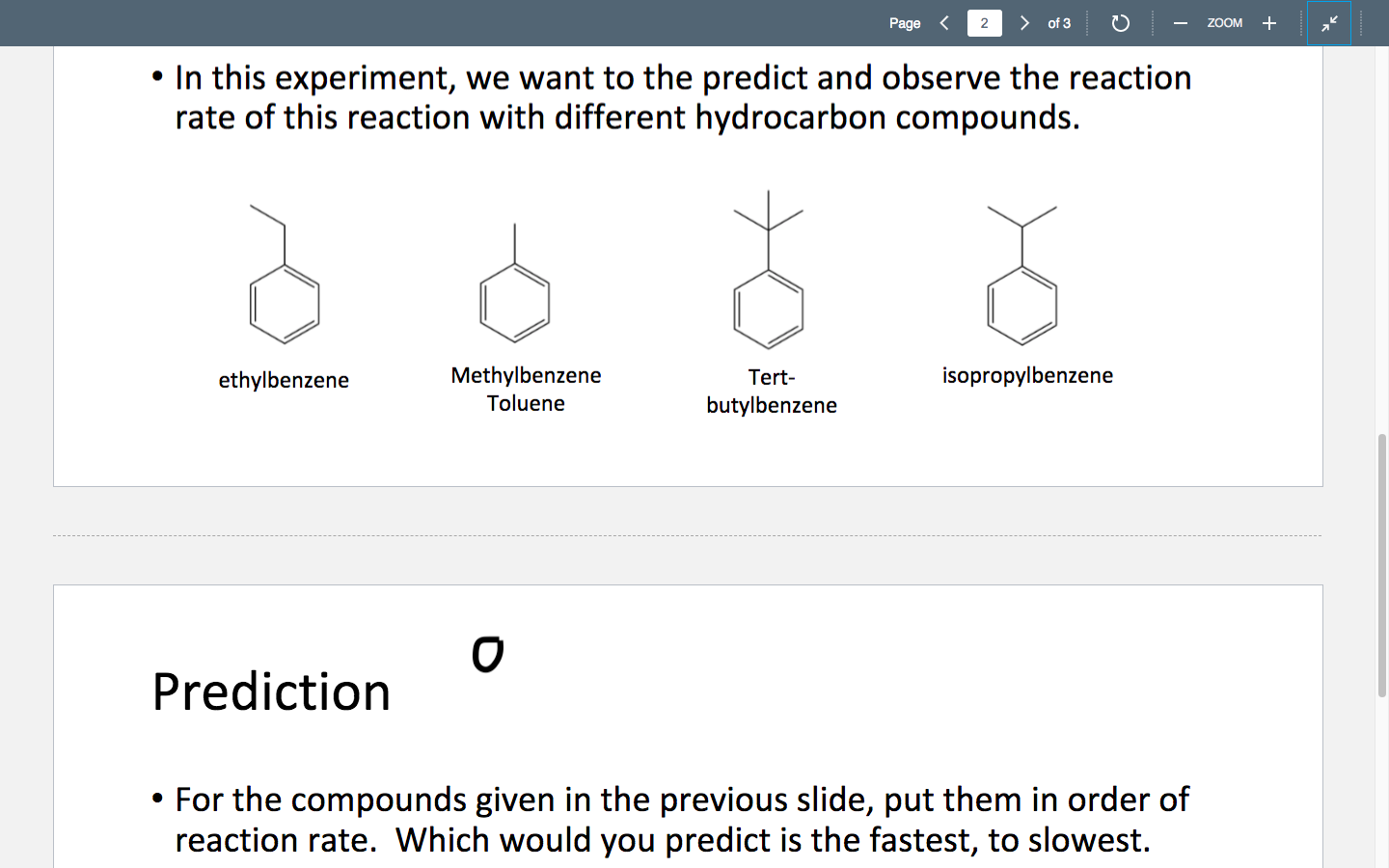Advance to the next page arrow

[x=1024, y=23]
